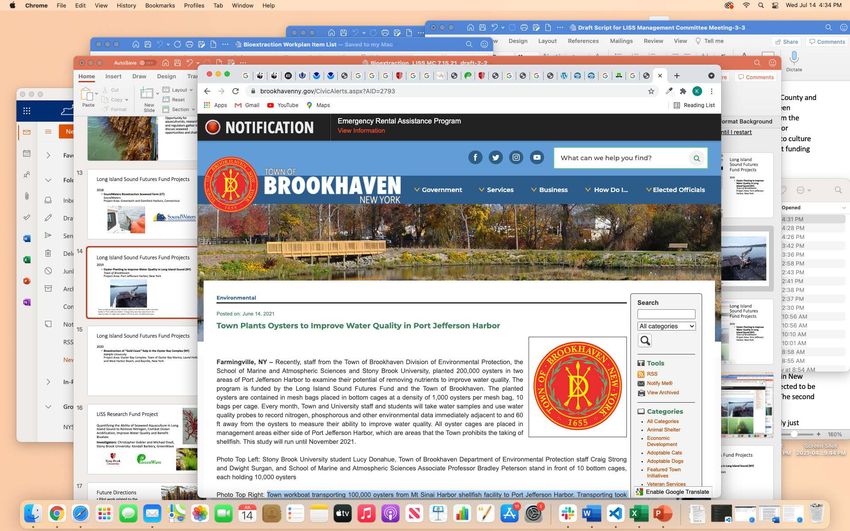Open the All categories dropdown
850x531 pixels.
pos(666,326)
